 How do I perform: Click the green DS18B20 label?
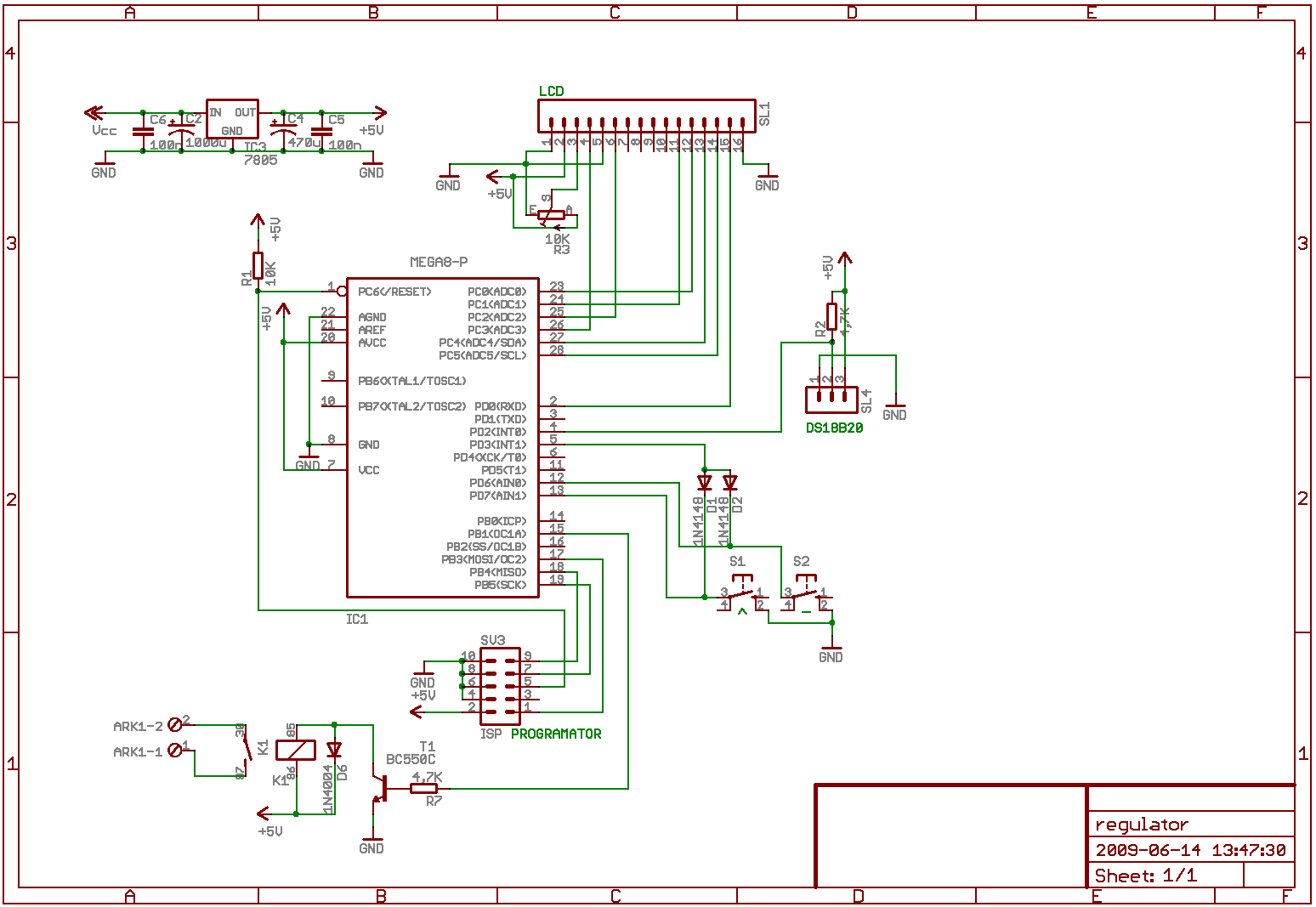point(834,428)
